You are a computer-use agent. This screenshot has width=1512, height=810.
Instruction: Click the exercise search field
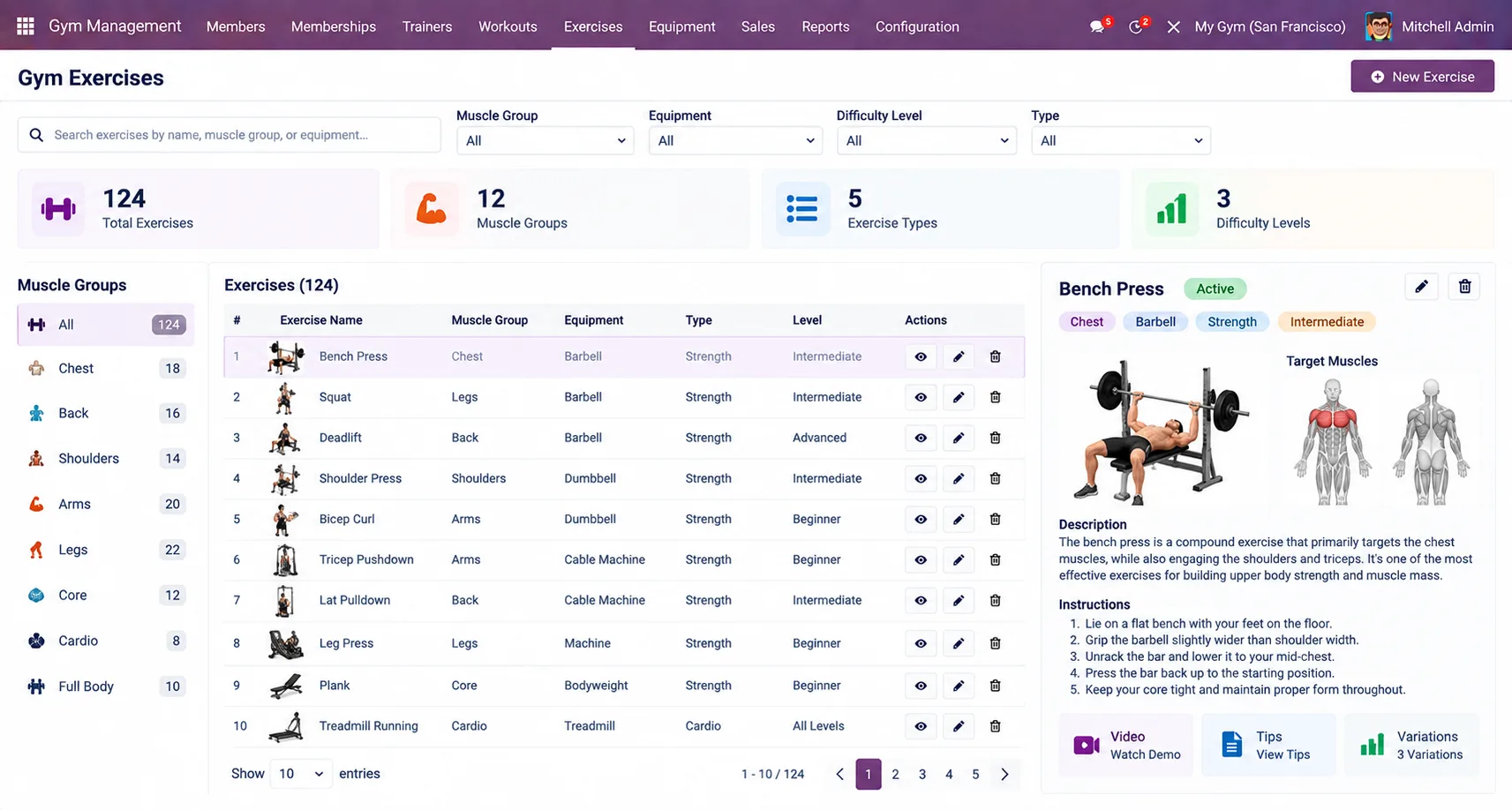(229, 135)
